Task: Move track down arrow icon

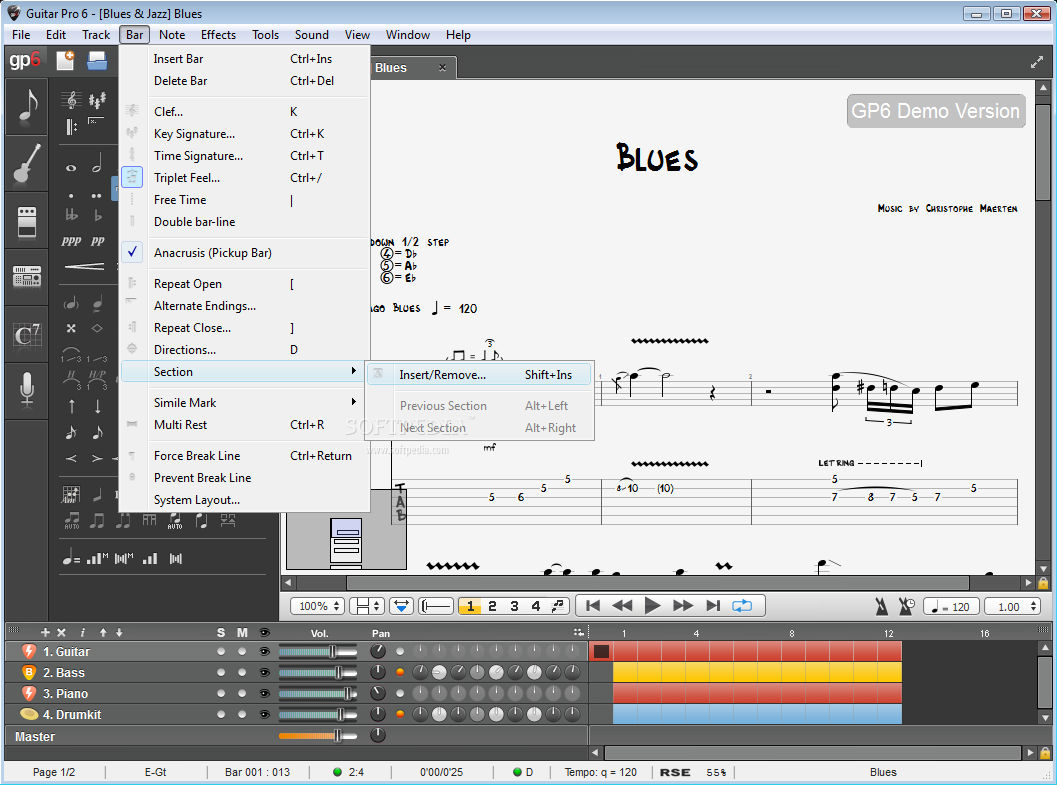Action: (119, 633)
